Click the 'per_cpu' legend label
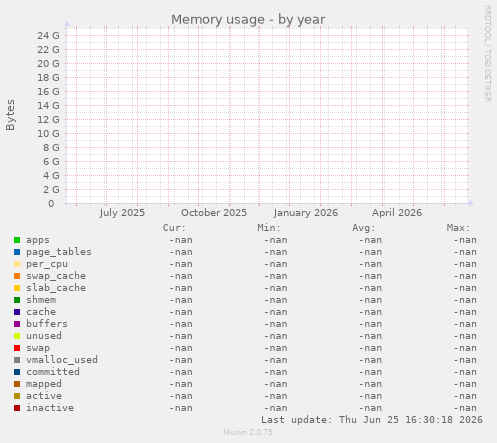The height and width of the screenshot is (443, 497). point(47,264)
